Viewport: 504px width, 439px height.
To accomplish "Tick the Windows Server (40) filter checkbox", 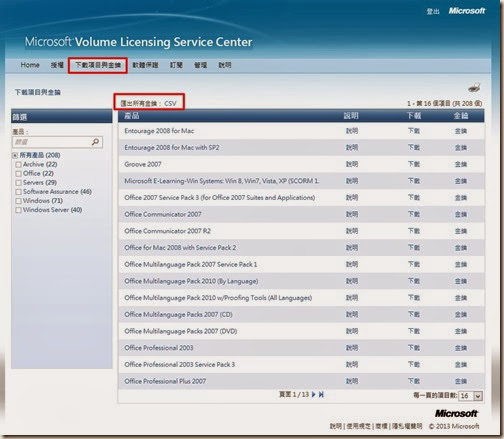I will coord(19,210).
